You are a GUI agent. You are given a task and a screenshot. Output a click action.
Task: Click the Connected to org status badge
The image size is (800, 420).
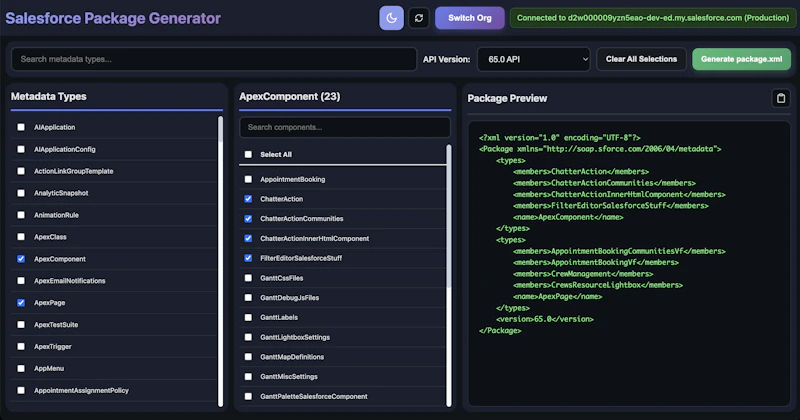coord(653,18)
